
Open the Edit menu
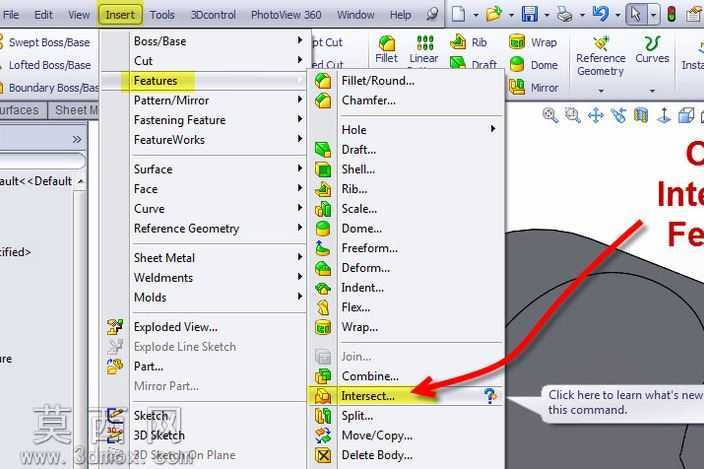click(x=44, y=15)
